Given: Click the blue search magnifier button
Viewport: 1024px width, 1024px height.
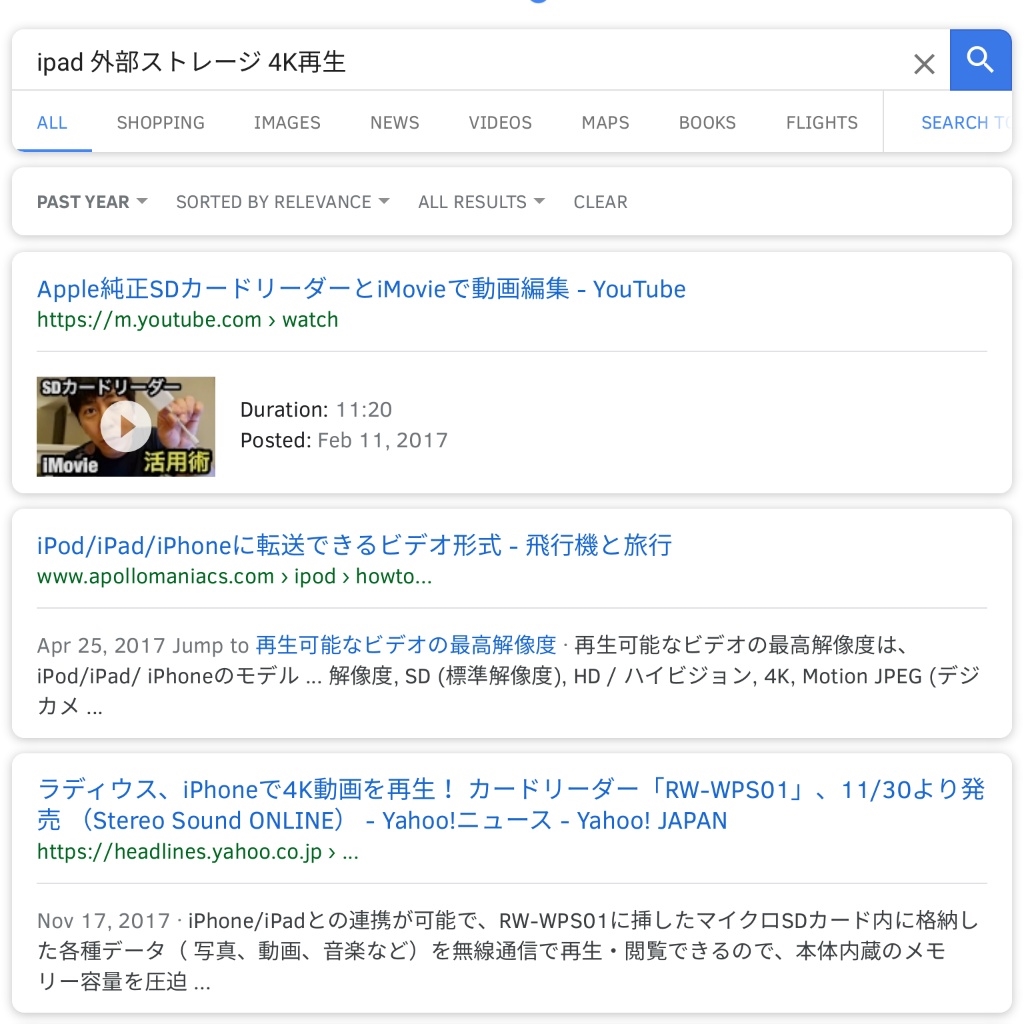Looking at the screenshot, I should click(980, 59).
